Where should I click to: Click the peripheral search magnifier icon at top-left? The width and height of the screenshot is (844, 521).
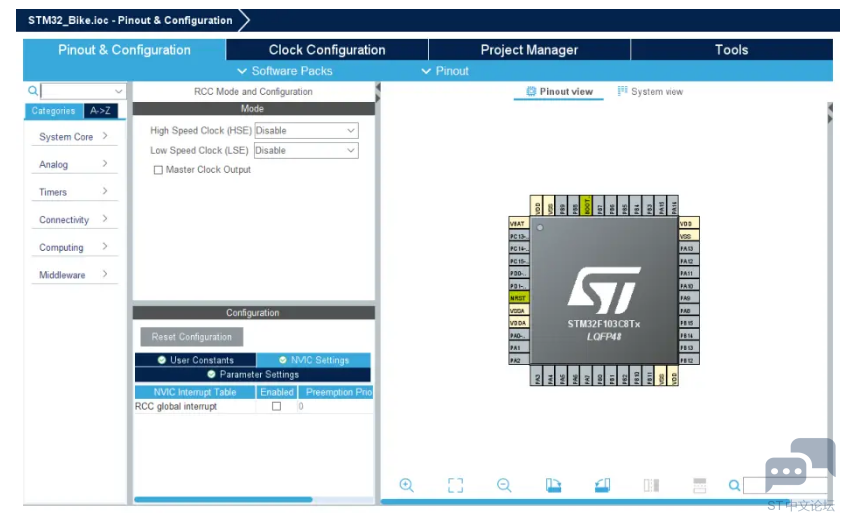(x=33, y=90)
